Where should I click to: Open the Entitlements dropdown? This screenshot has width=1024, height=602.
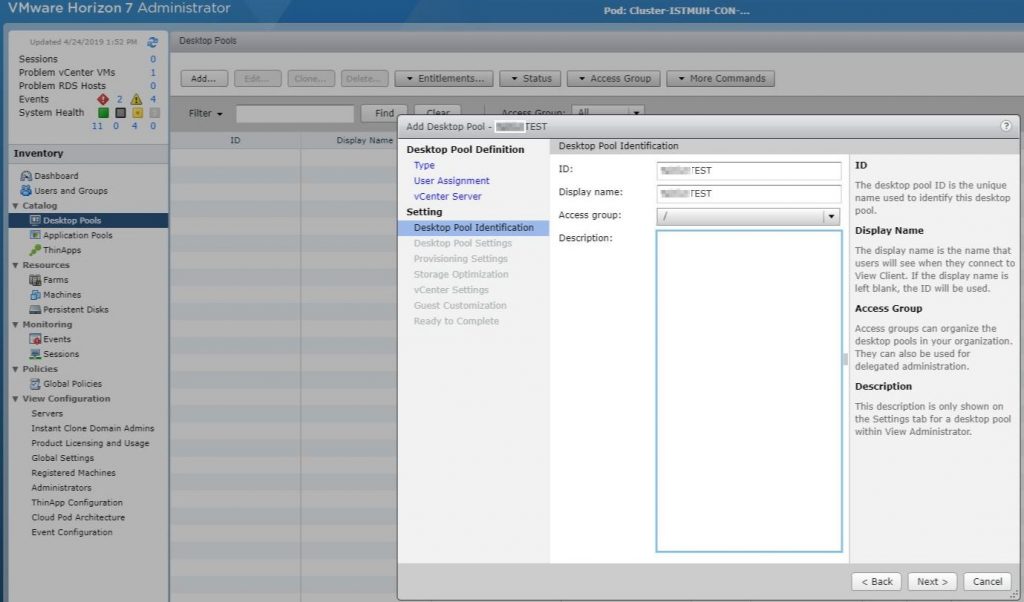click(444, 78)
